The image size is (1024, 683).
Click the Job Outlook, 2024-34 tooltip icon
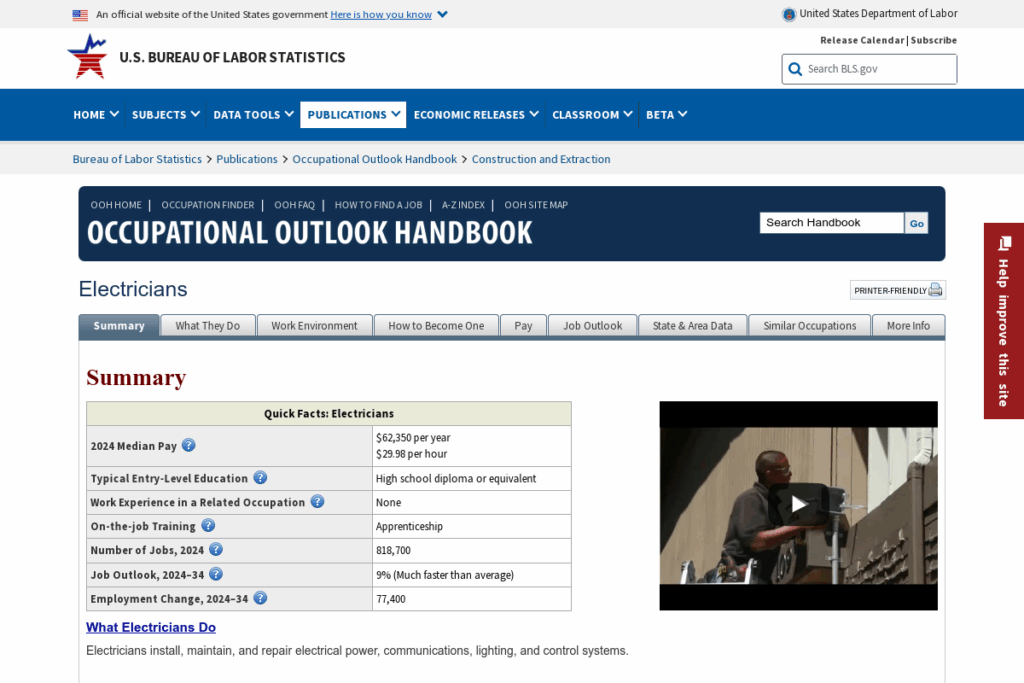[214, 574]
